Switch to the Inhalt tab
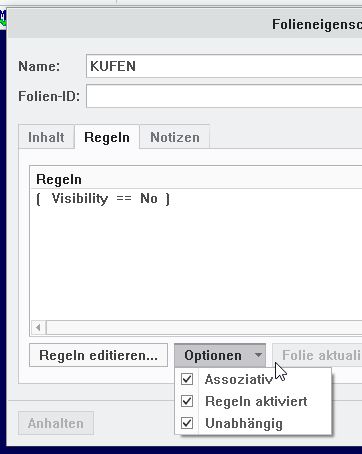This screenshot has width=362, height=454. click(x=46, y=137)
